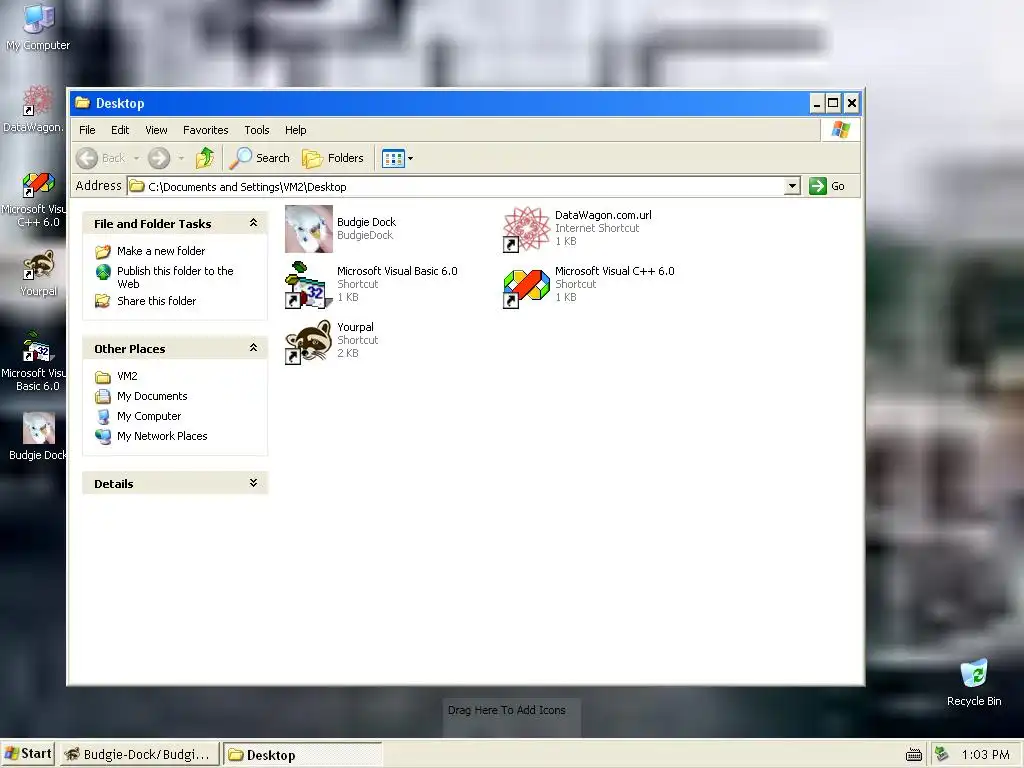Click the Go button next to address bar

(x=827, y=186)
